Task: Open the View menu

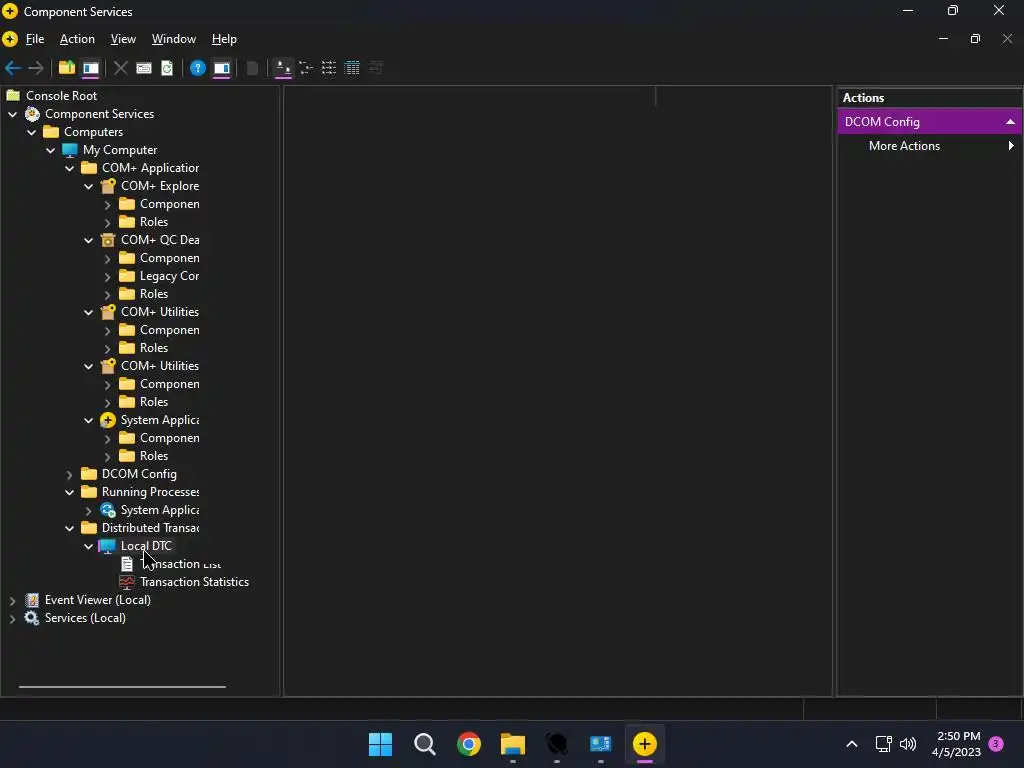Action: pyautogui.click(x=123, y=39)
